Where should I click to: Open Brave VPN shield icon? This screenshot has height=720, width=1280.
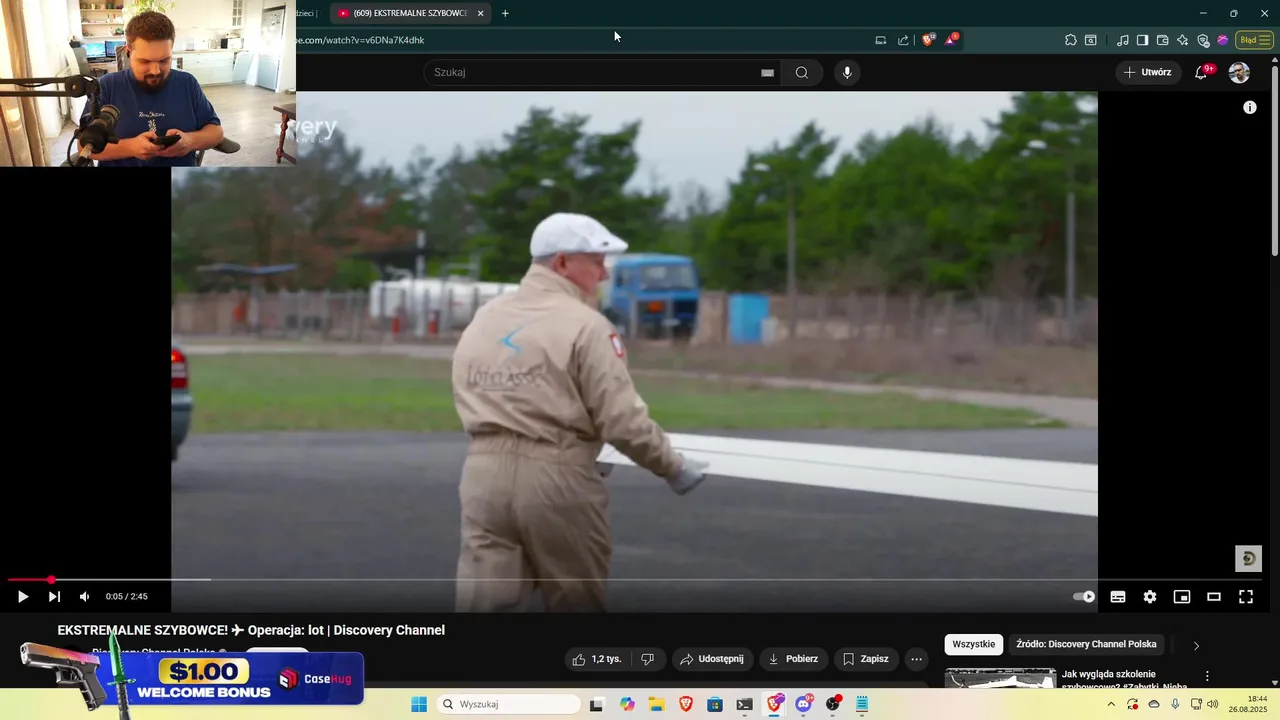point(1203,40)
